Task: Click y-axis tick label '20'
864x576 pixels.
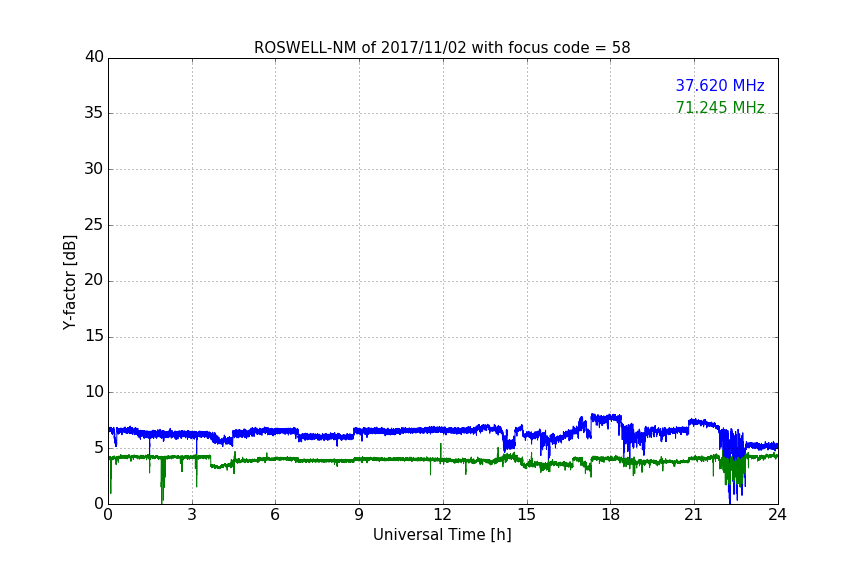Action: click(94, 281)
